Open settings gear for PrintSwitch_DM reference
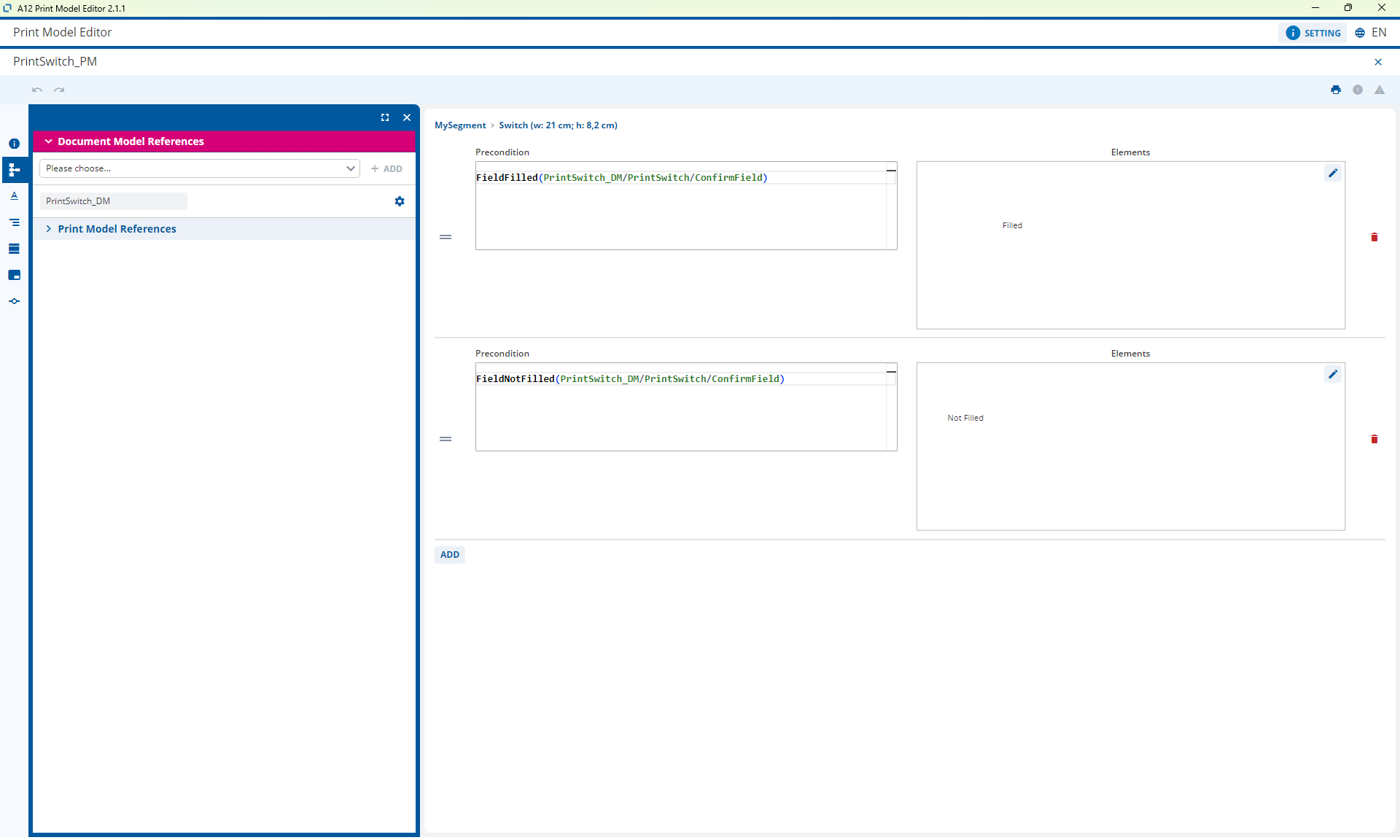The width and height of the screenshot is (1400, 840). pos(400,201)
